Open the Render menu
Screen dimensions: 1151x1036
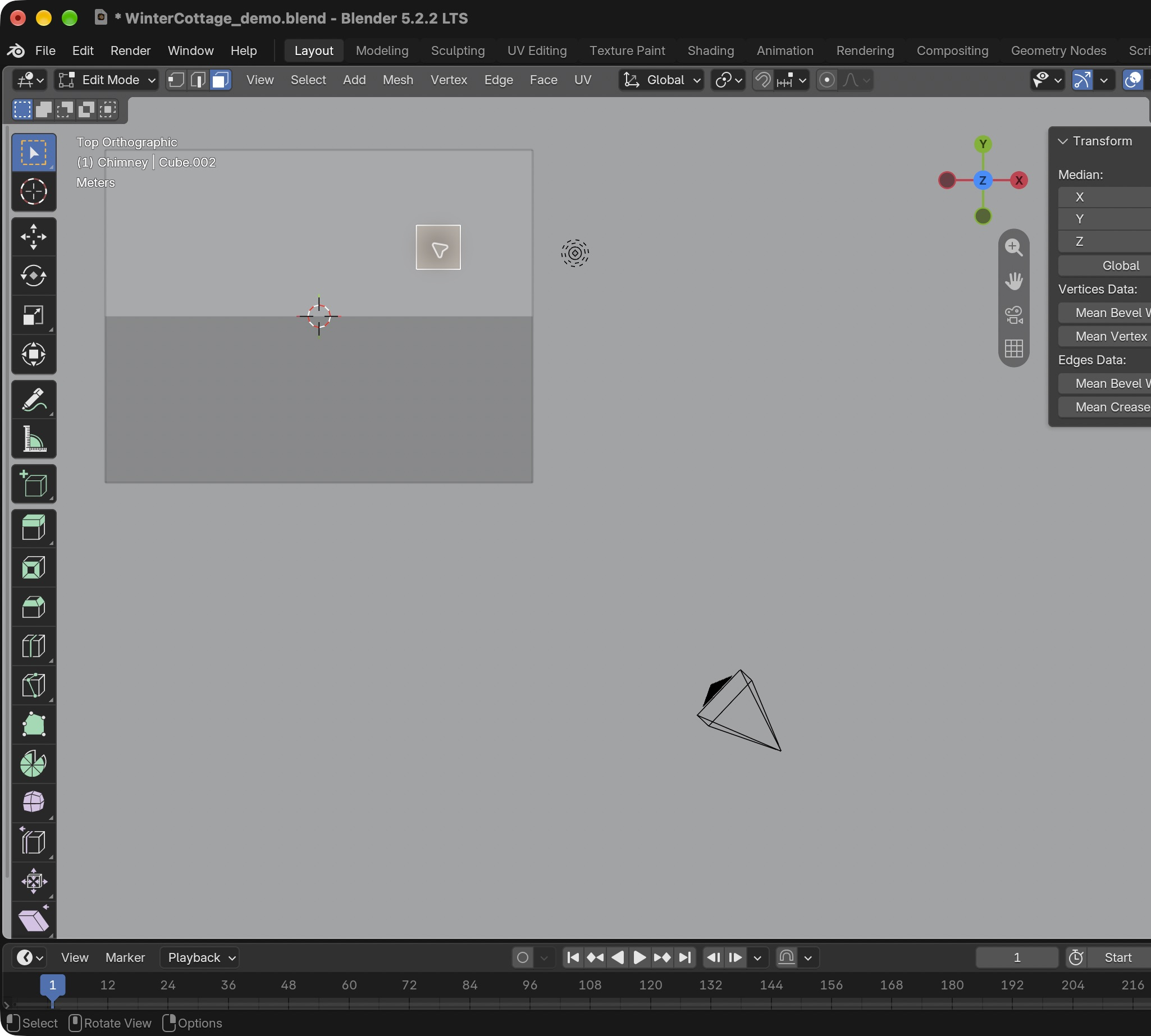click(x=130, y=51)
